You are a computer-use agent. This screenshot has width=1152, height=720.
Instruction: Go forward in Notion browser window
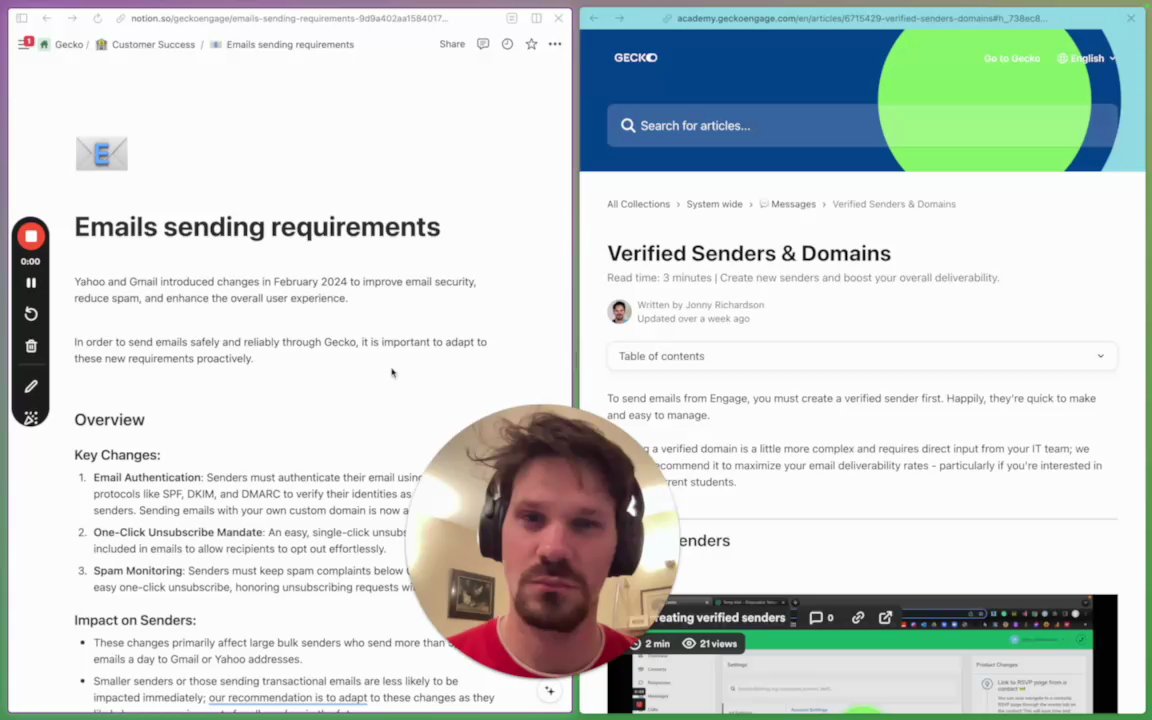tap(72, 18)
